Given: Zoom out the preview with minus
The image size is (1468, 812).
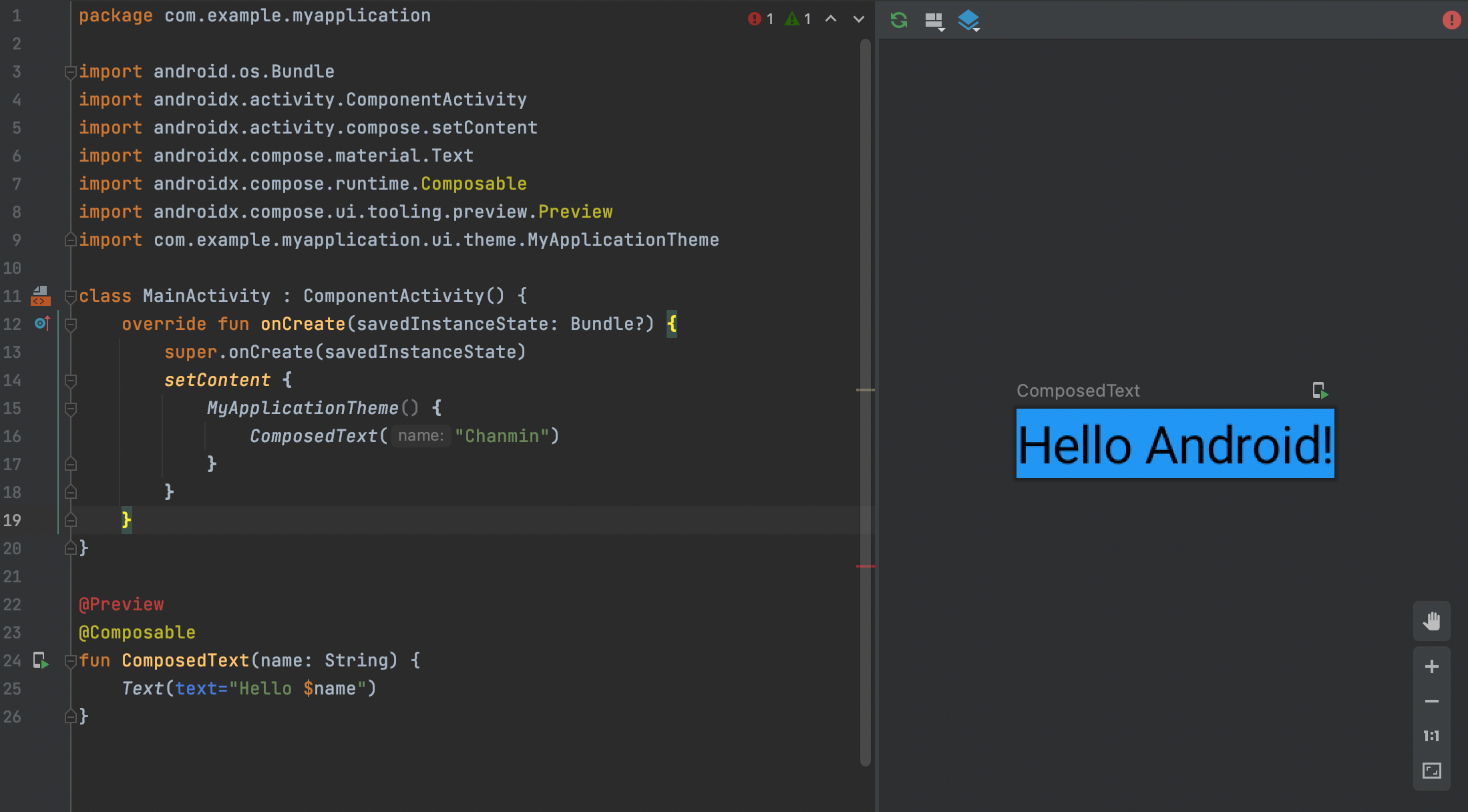Looking at the screenshot, I should (x=1431, y=701).
